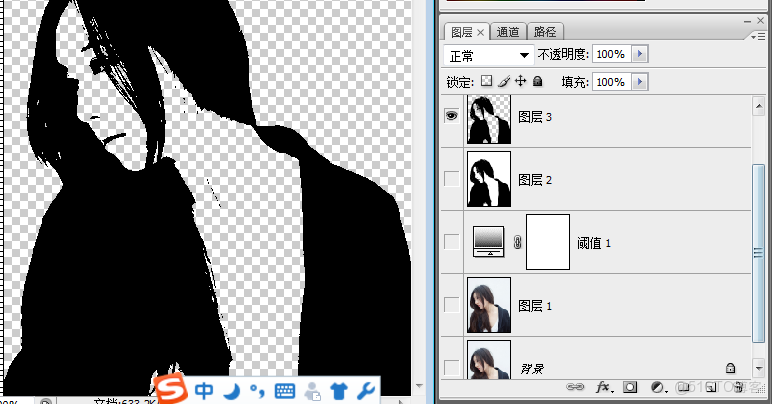Click layers panel scroll down arrow
This screenshot has height=404, width=772.
[x=759, y=368]
